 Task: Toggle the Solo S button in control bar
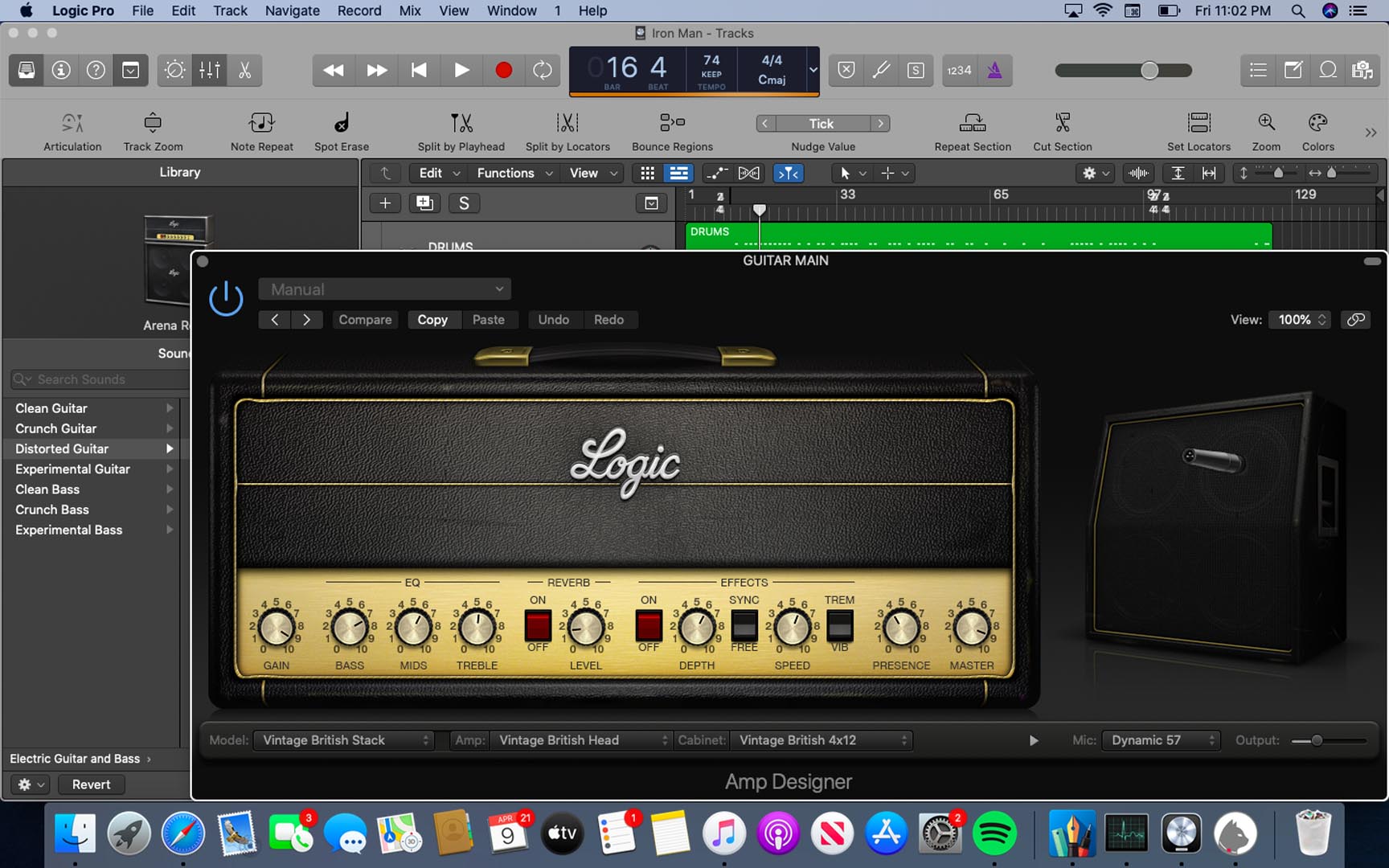pyautogui.click(x=916, y=70)
